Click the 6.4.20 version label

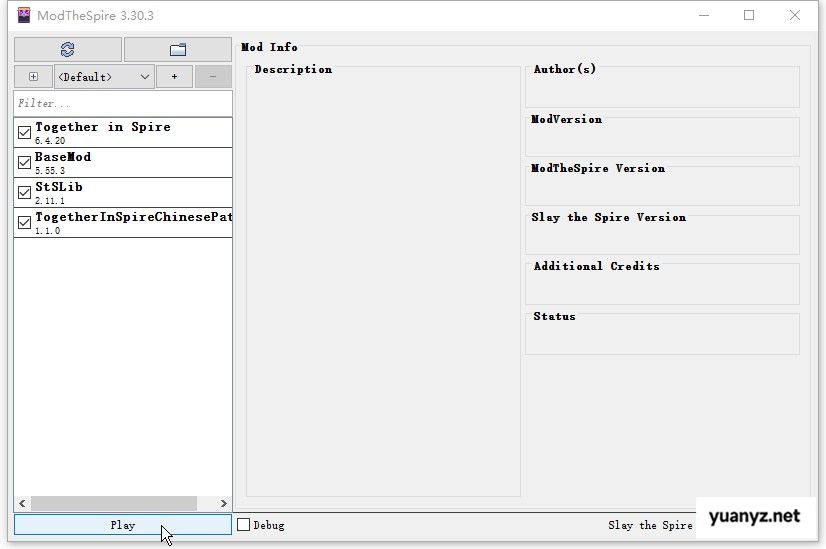coord(50,141)
